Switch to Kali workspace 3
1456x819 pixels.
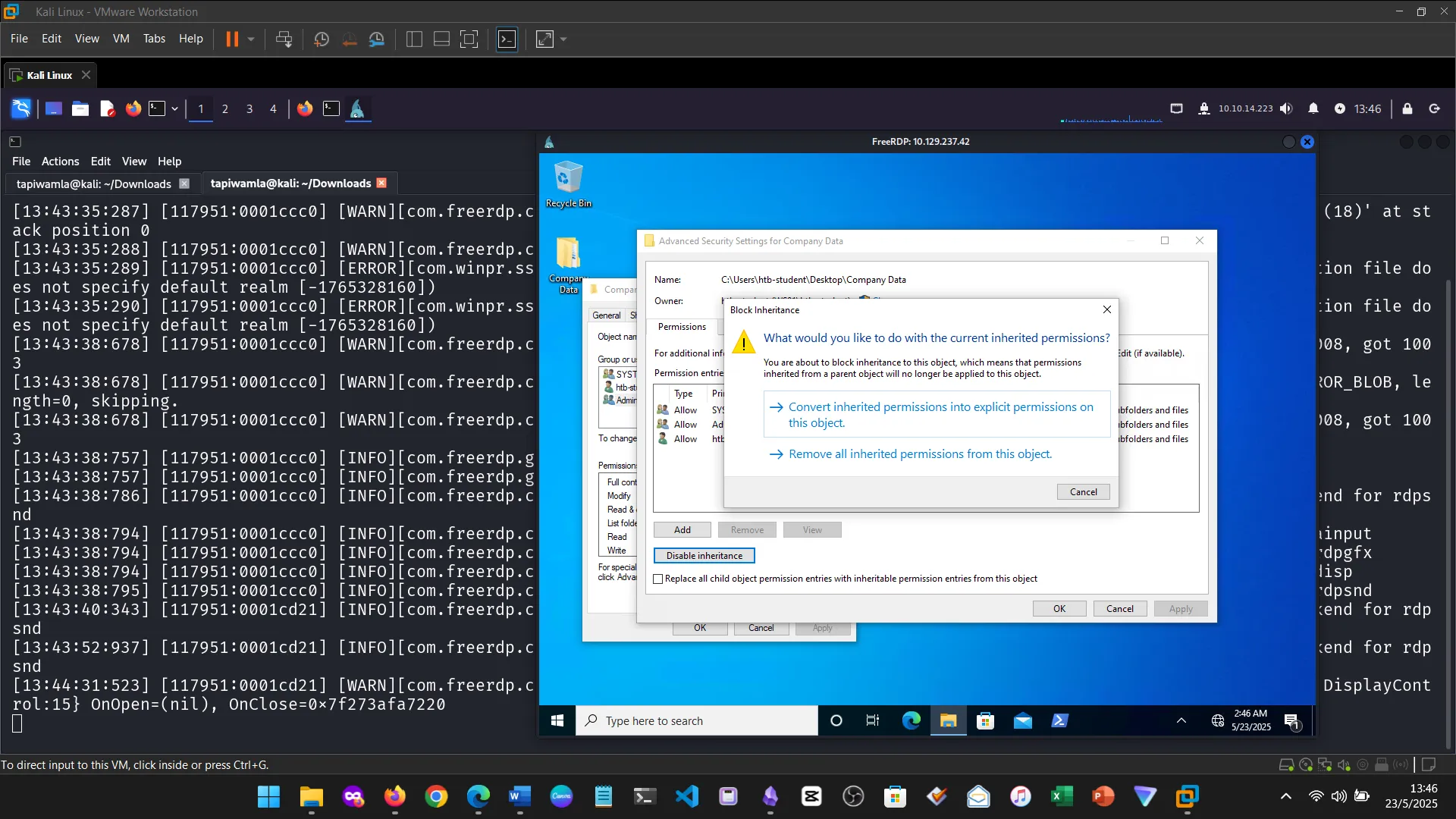click(x=249, y=108)
